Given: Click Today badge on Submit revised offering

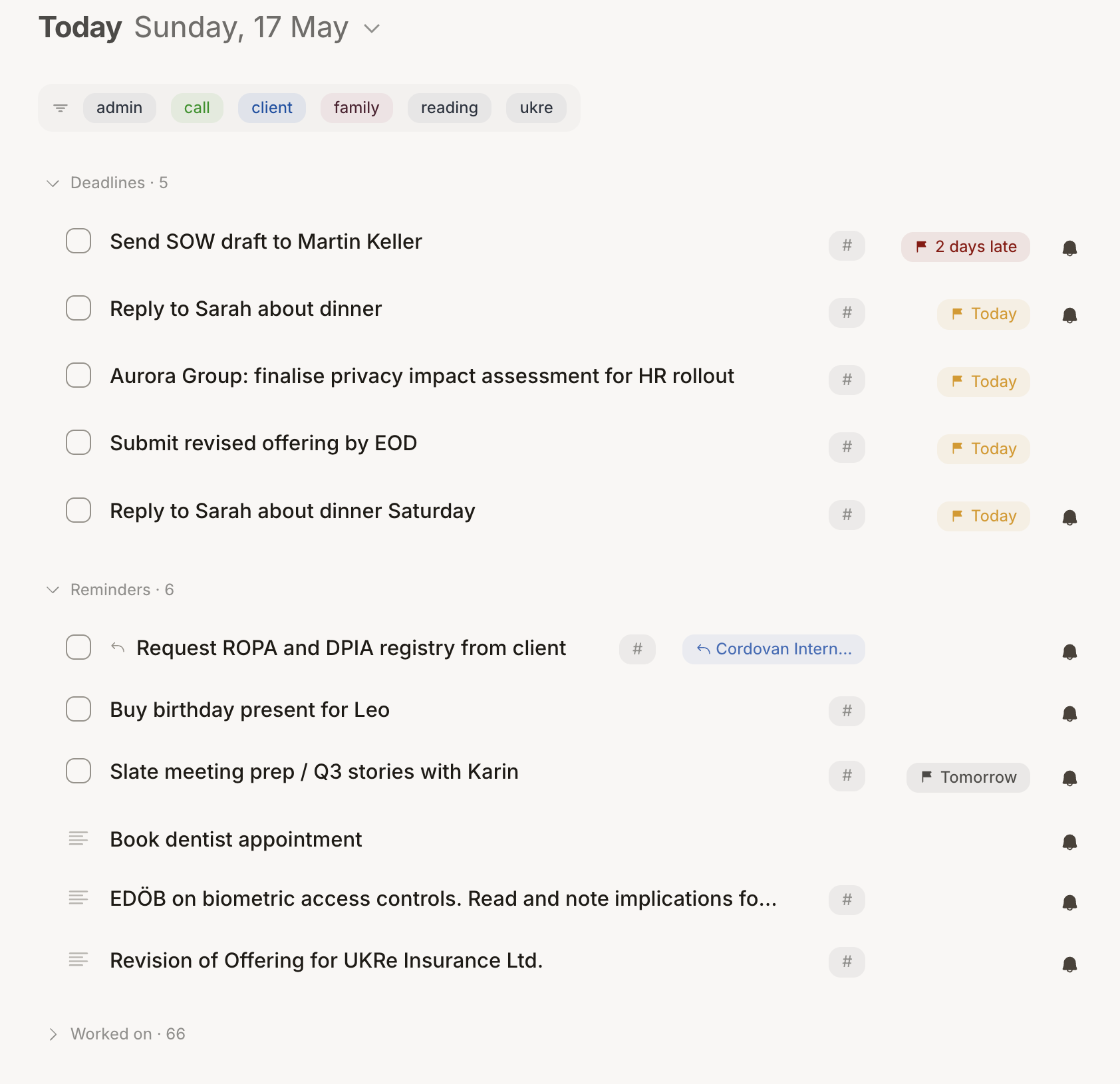Looking at the screenshot, I should click(984, 449).
